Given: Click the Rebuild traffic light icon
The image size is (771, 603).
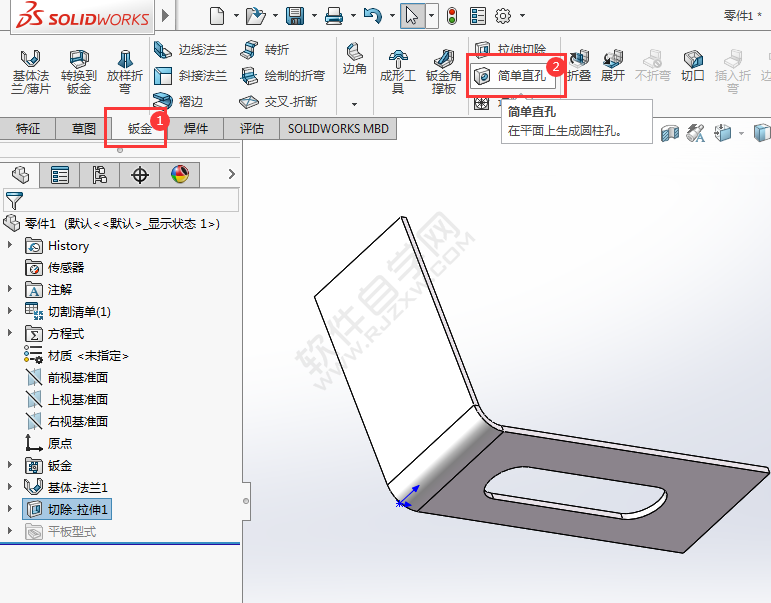Looking at the screenshot, I should click(452, 16).
